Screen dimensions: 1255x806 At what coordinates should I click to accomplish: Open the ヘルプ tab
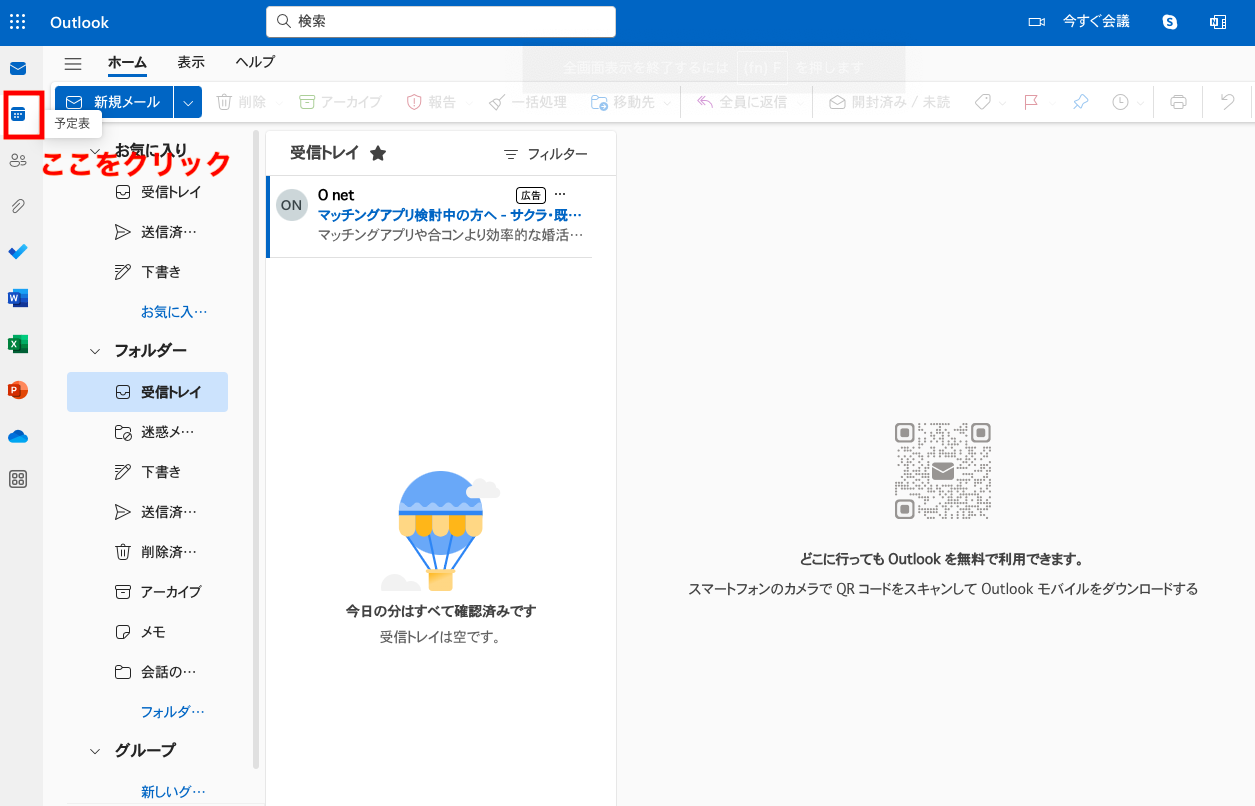[x=254, y=62]
